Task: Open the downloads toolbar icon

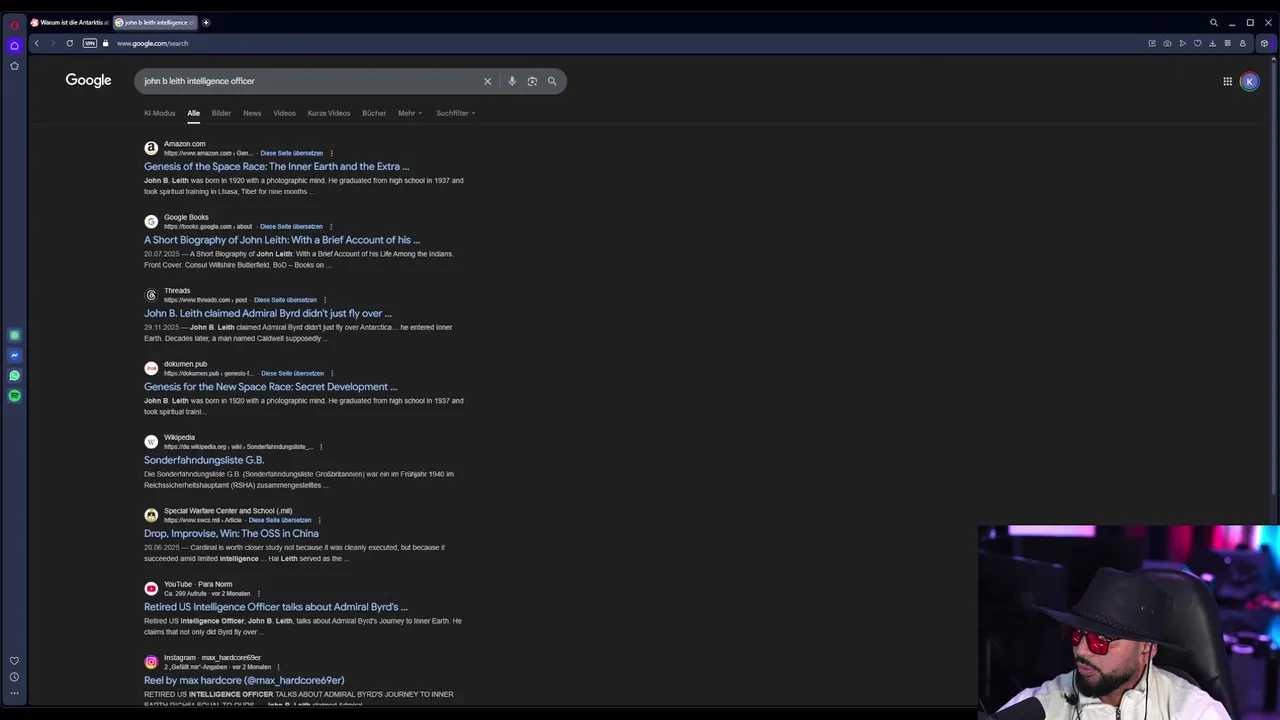Action: coord(1212,43)
